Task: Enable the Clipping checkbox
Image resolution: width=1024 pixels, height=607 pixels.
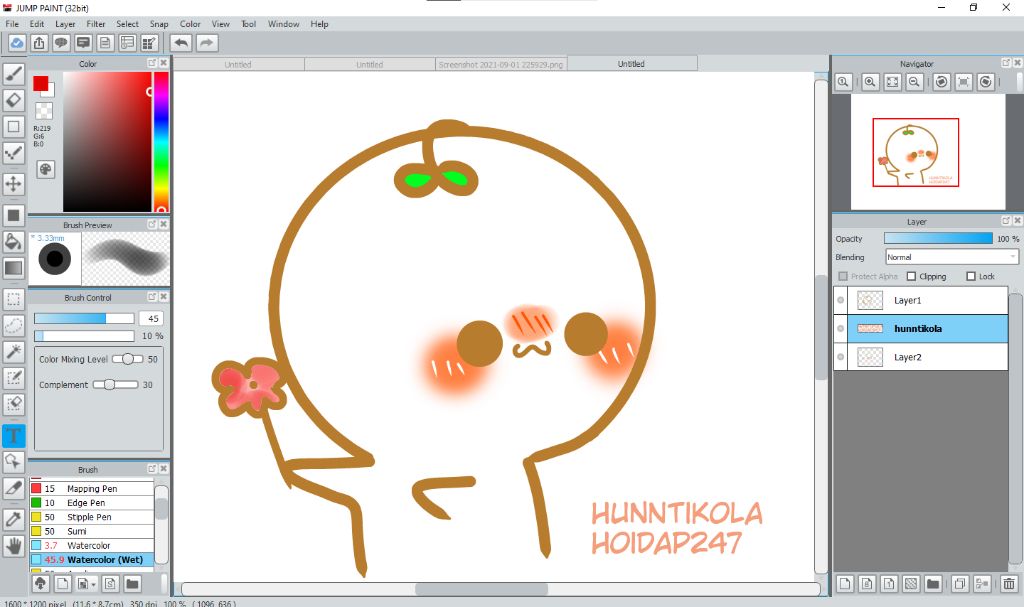Action: tap(912, 276)
